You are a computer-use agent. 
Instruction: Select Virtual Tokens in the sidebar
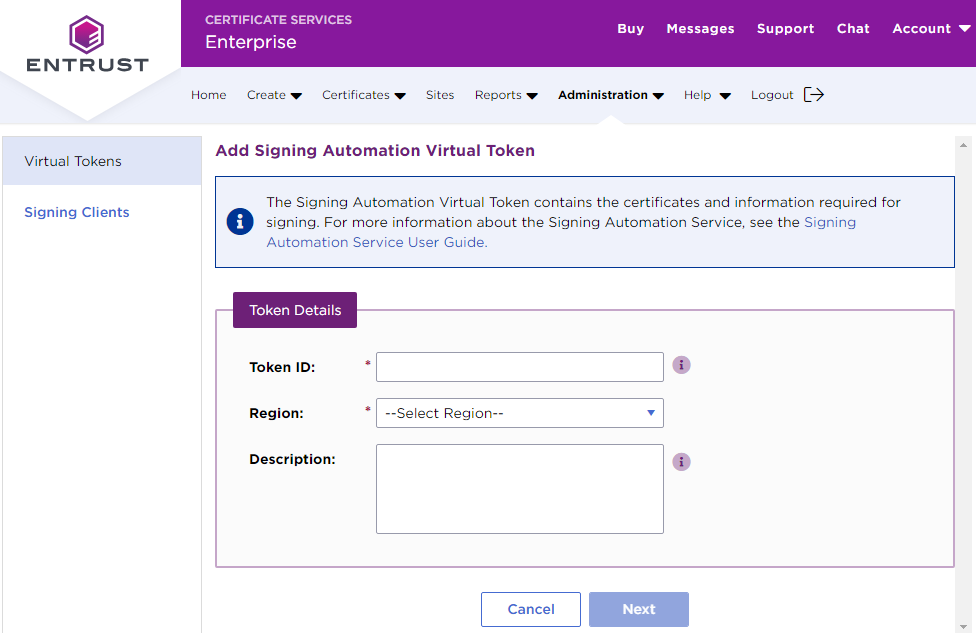[x=73, y=161]
